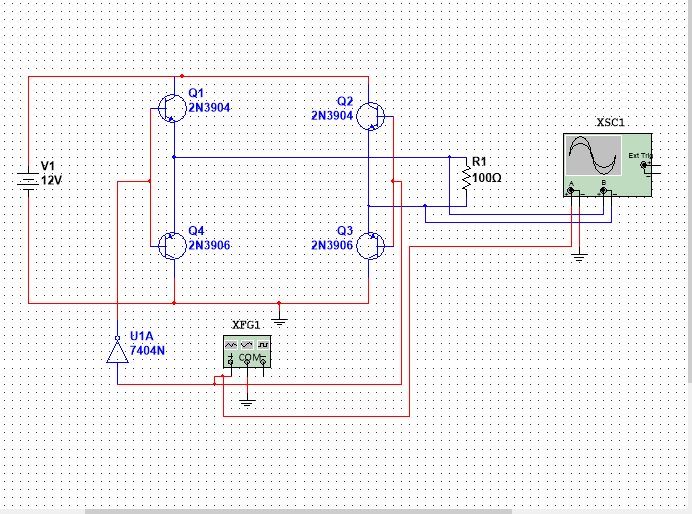Select the U1A inverter gate symbol

[x=117, y=351]
